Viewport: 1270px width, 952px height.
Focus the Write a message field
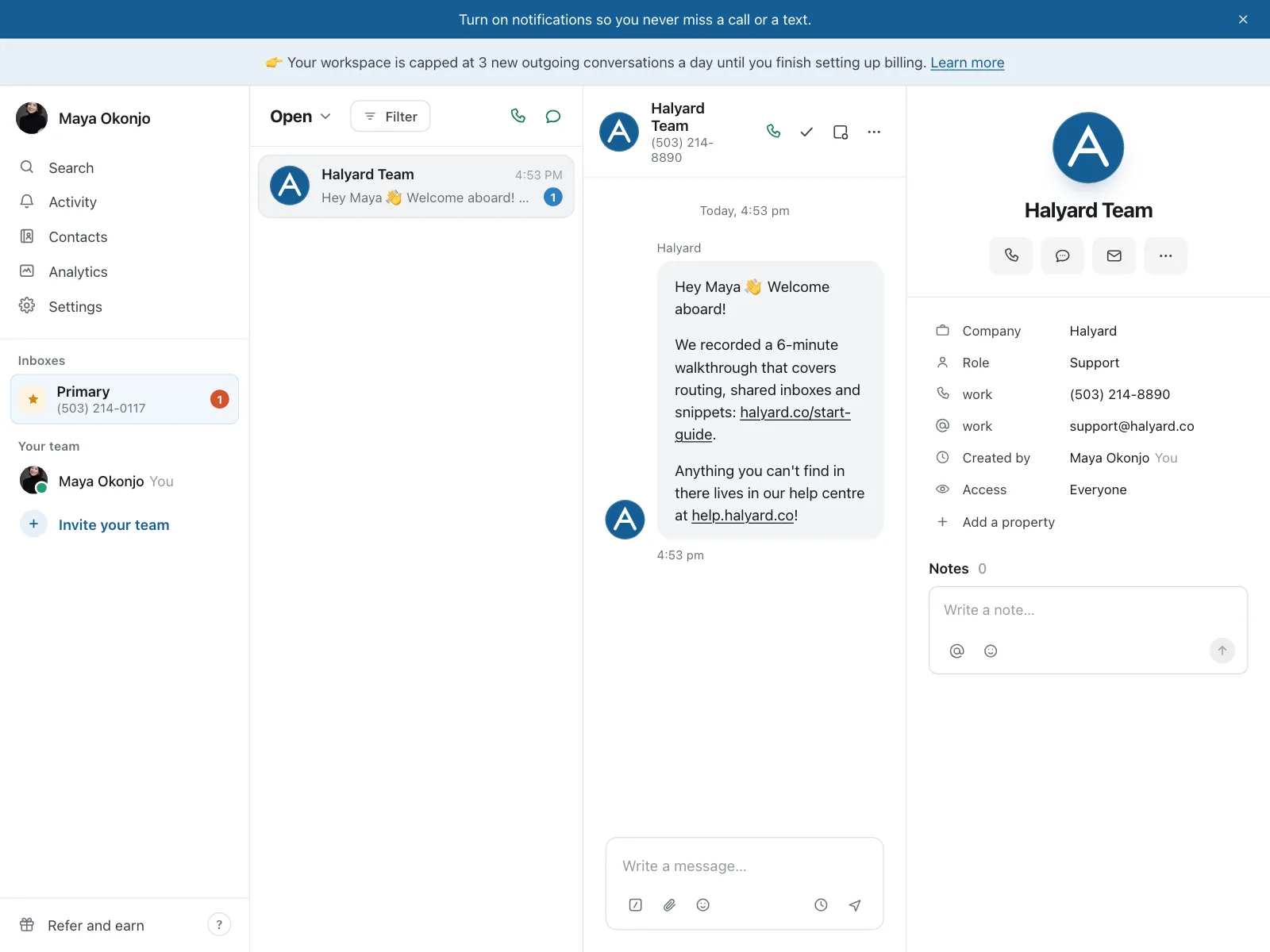pyautogui.click(x=745, y=866)
